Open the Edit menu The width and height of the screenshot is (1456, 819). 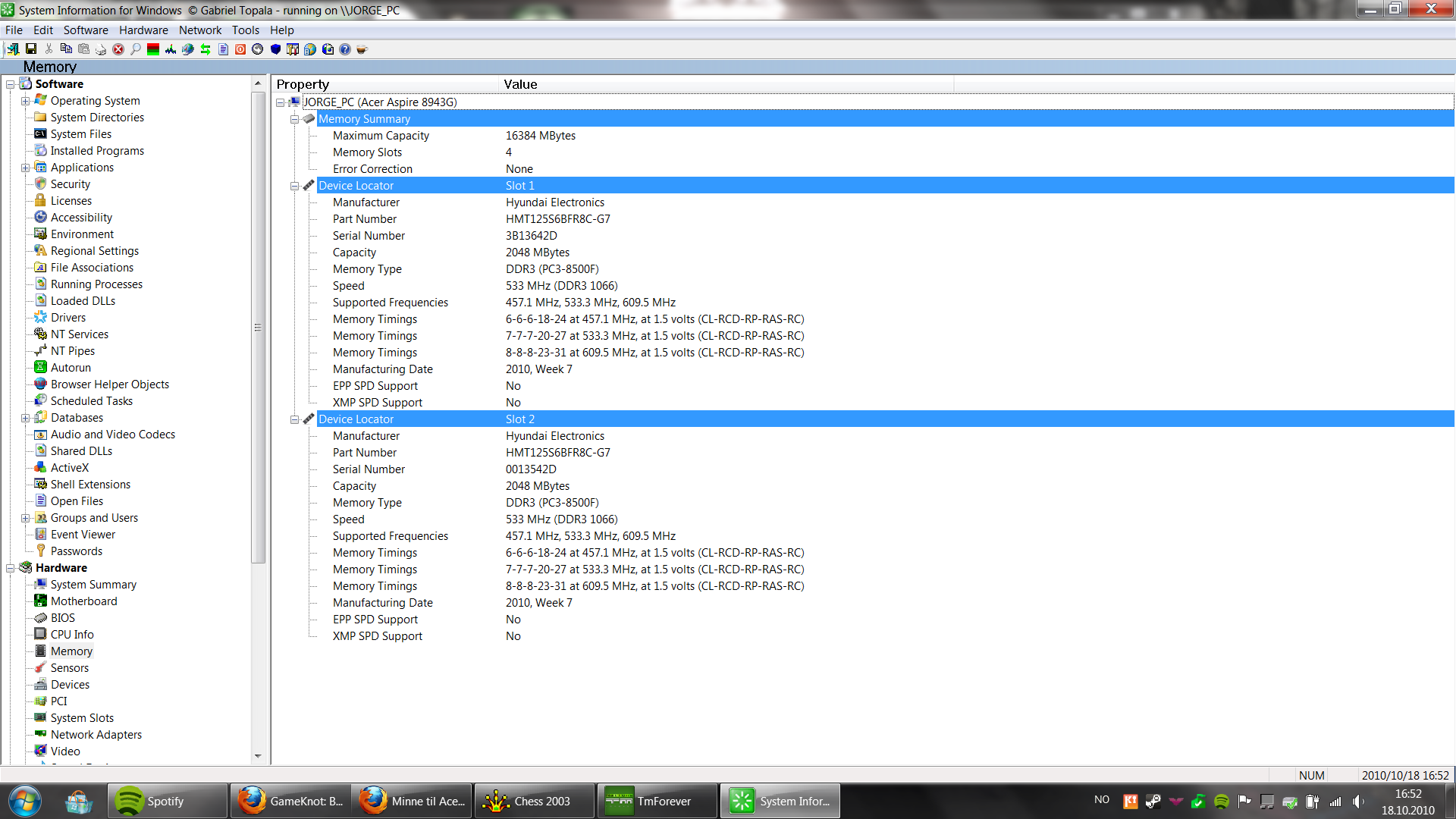coord(43,30)
